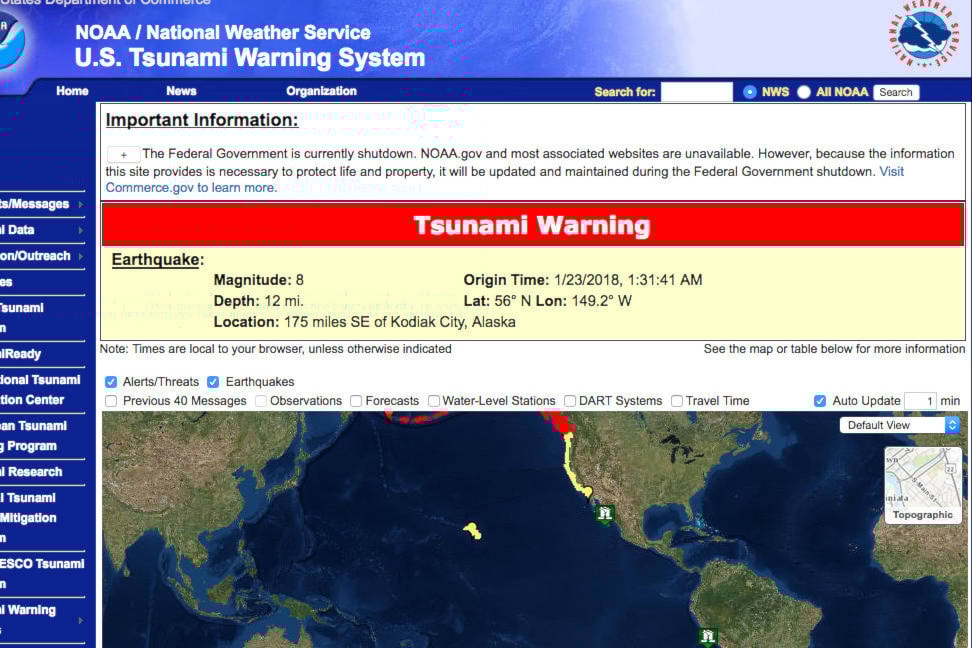Open the Default View dropdown

[898, 424]
